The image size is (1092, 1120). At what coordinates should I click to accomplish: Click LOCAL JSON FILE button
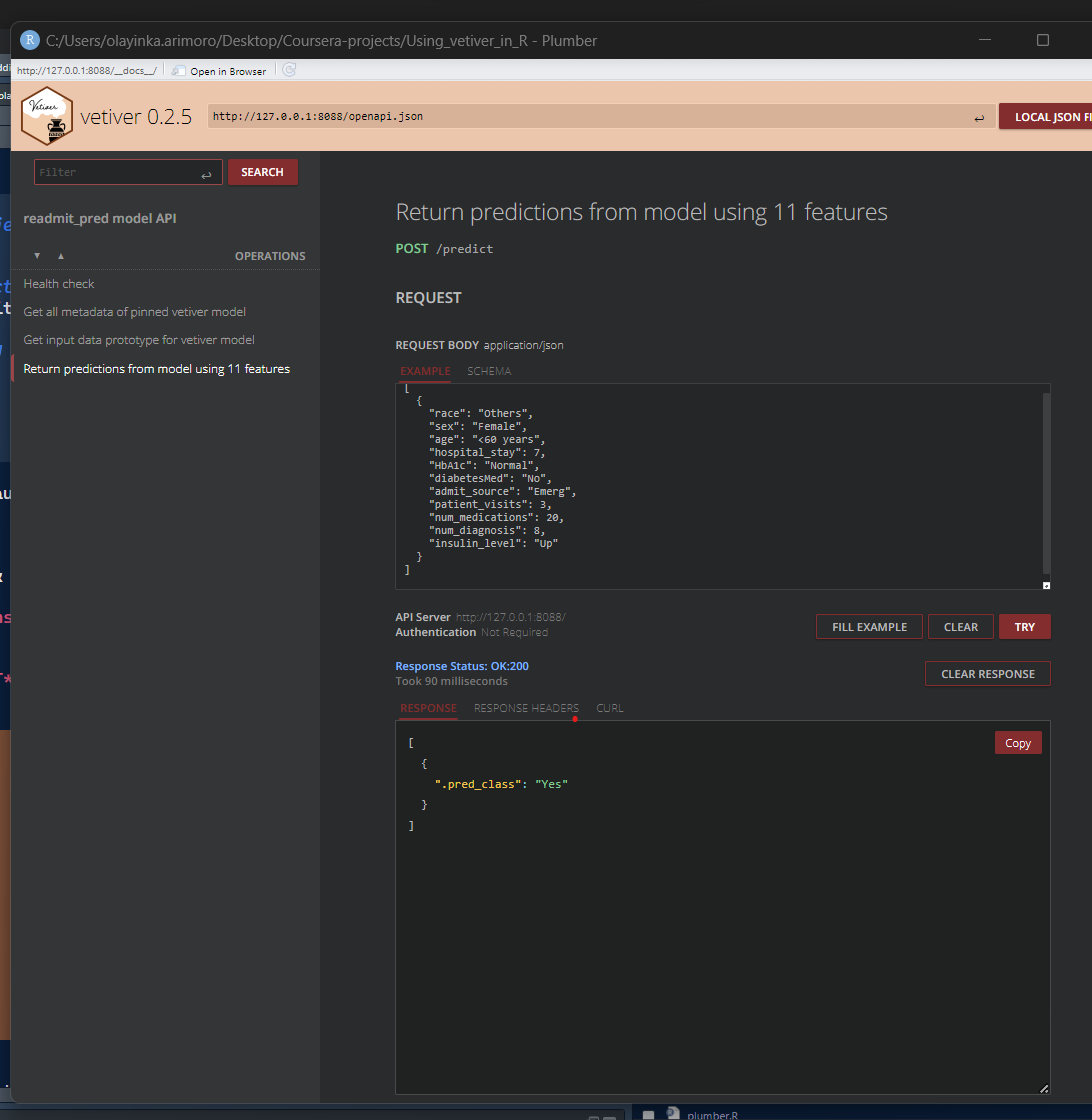click(1046, 116)
